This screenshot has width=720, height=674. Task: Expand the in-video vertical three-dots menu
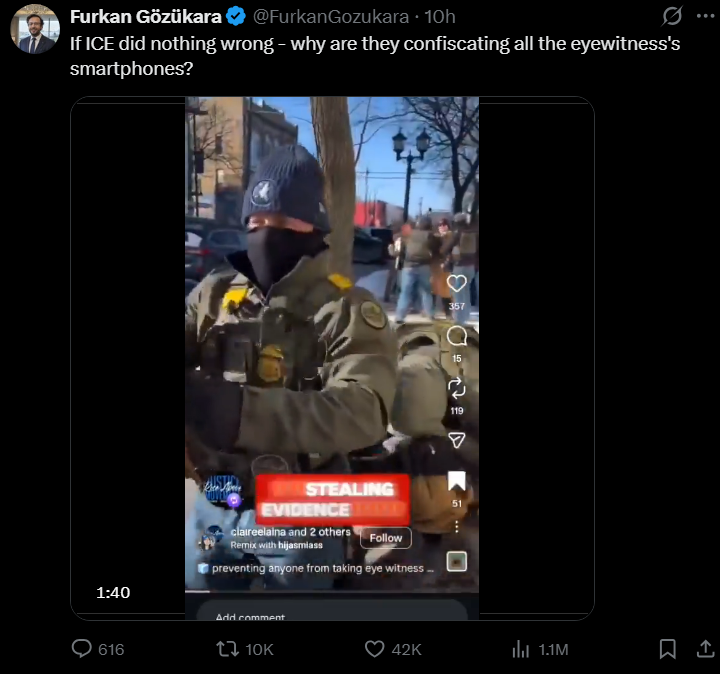coord(456,527)
